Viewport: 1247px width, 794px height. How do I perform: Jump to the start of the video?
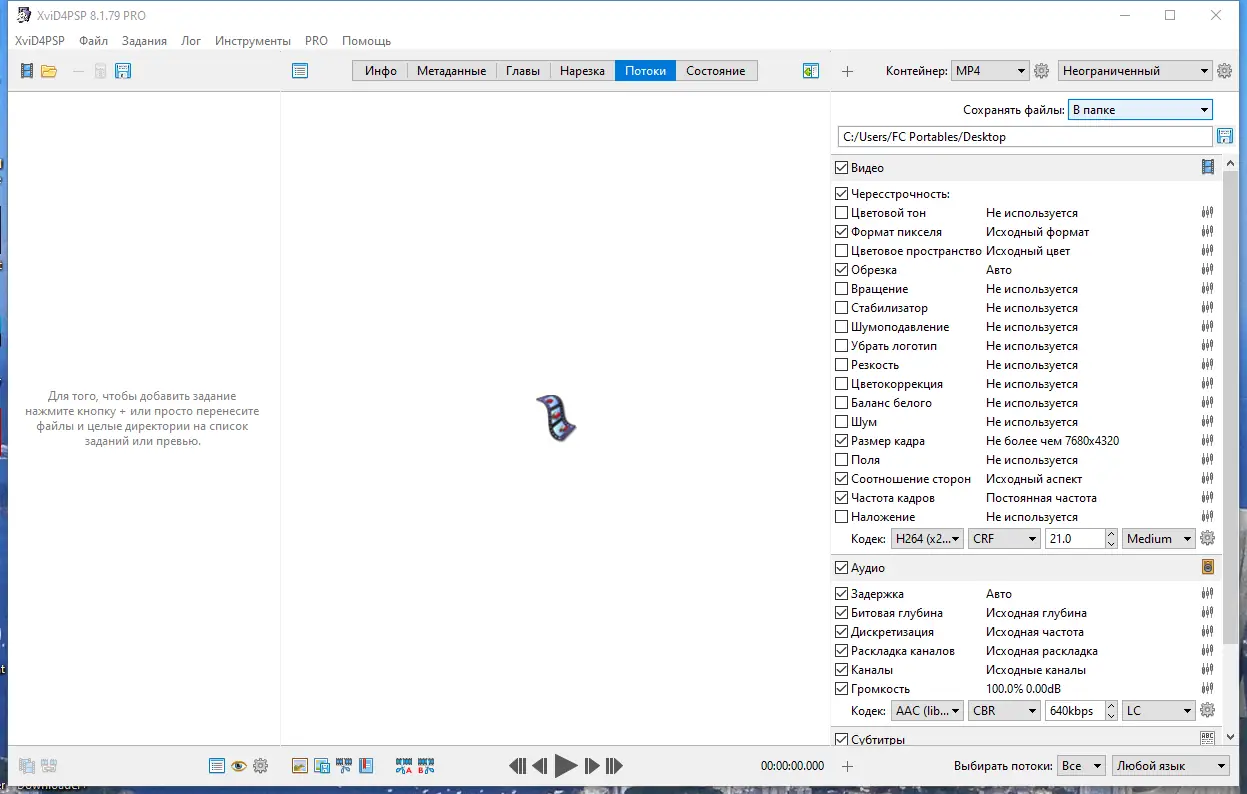tap(517, 766)
